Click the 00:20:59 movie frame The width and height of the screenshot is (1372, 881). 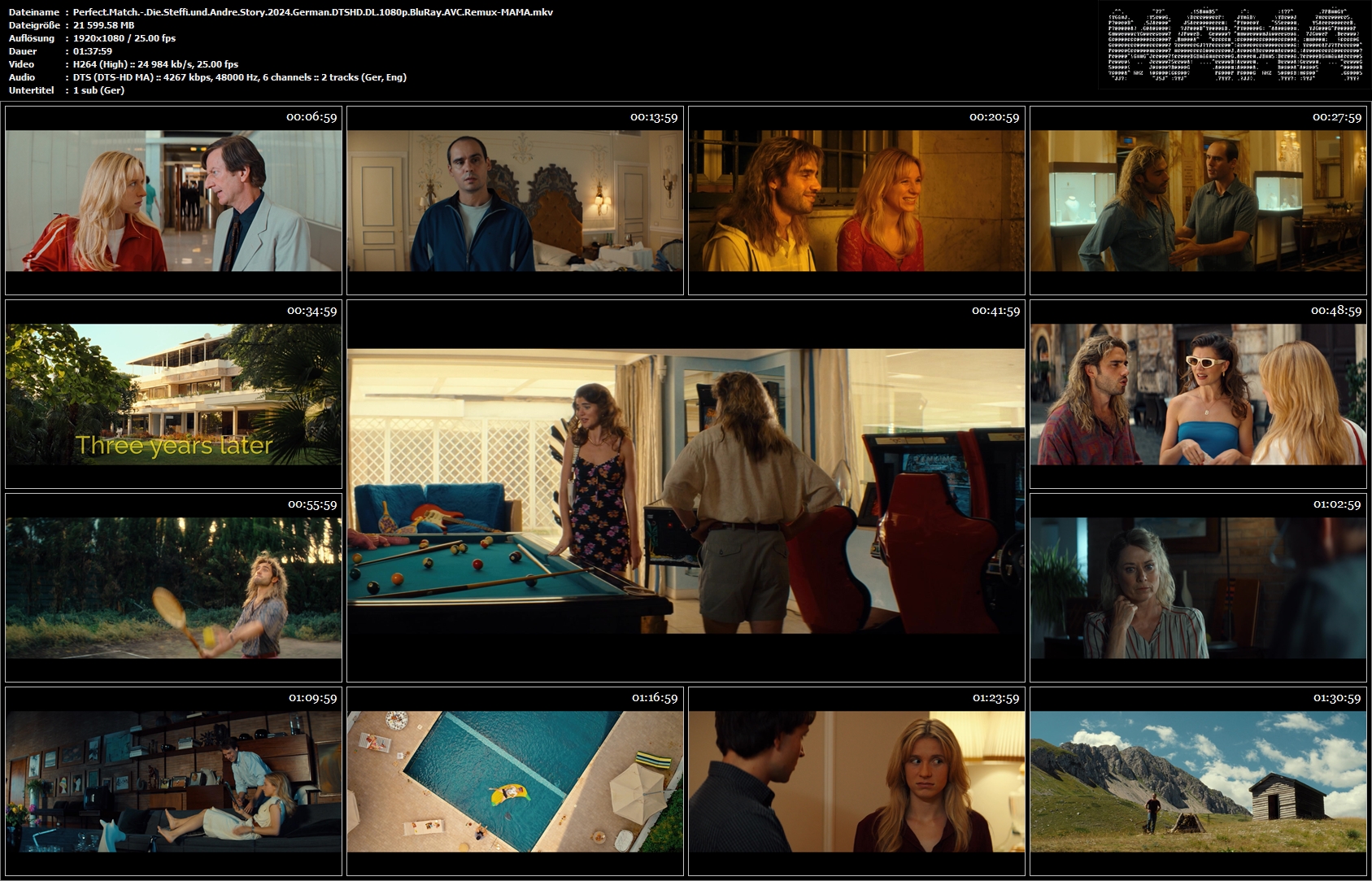click(x=856, y=200)
